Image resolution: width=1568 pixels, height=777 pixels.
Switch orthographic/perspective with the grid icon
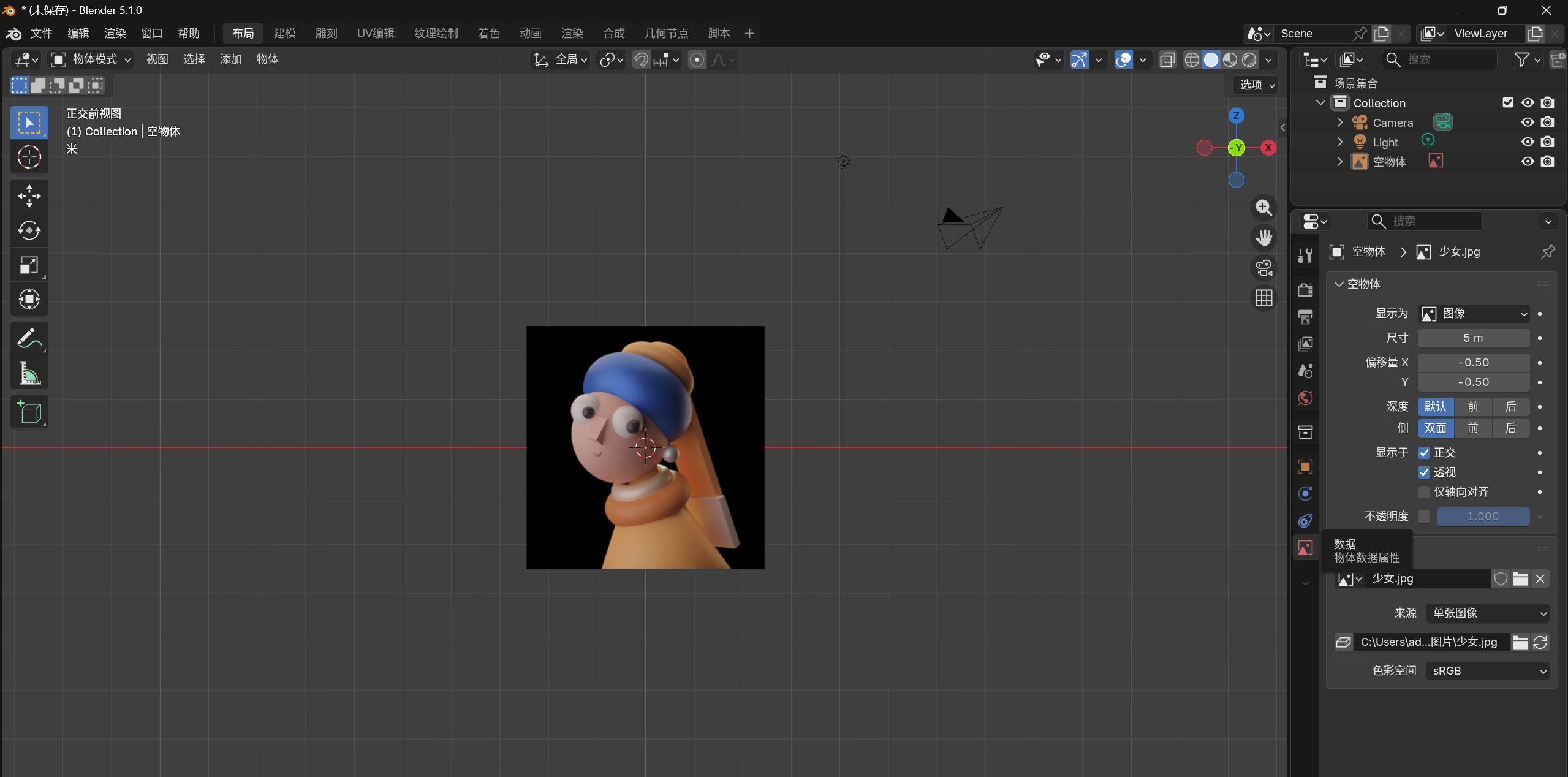click(x=1263, y=298)
